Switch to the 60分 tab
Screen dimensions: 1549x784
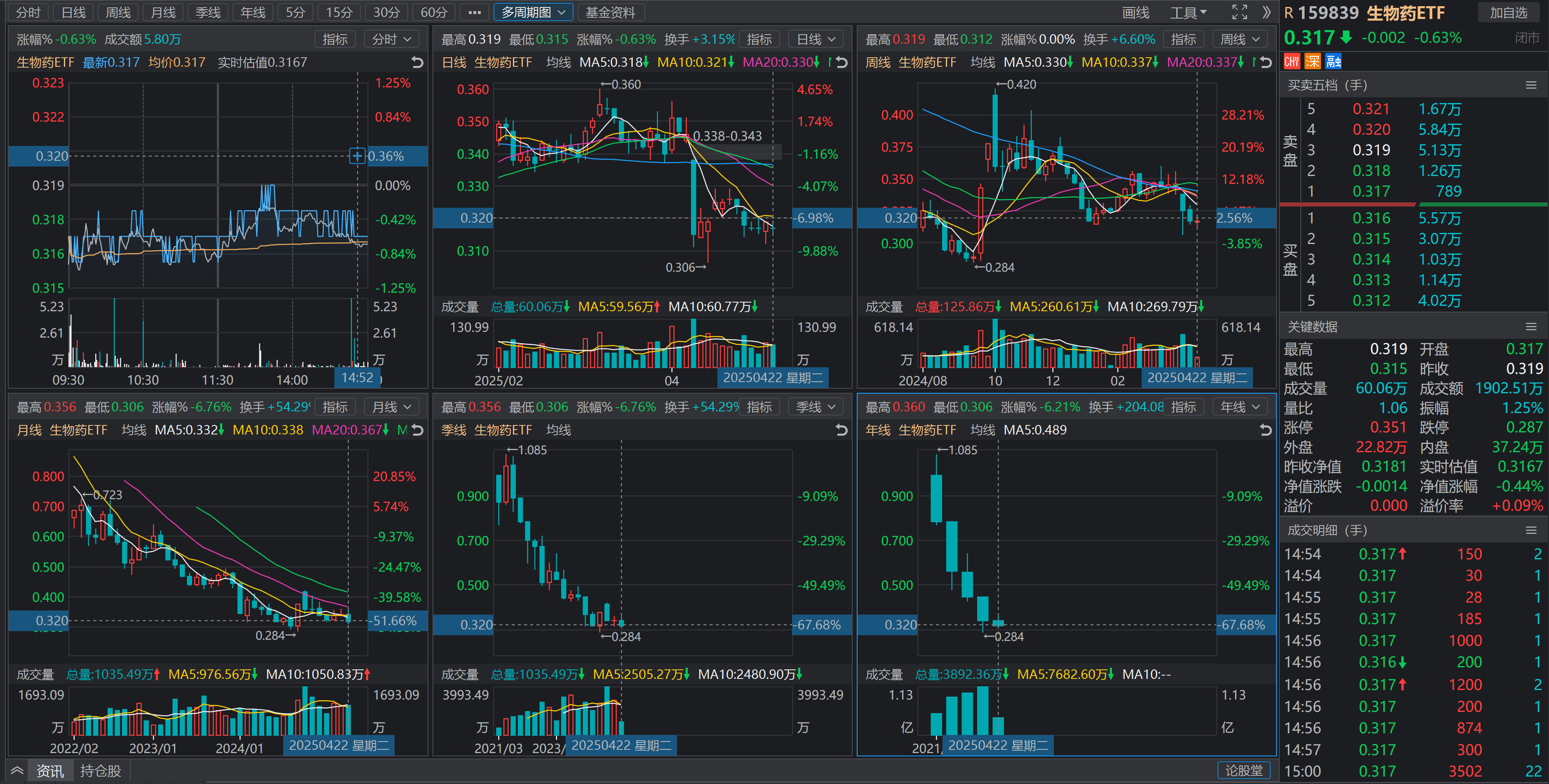click(x=434, y=12)
